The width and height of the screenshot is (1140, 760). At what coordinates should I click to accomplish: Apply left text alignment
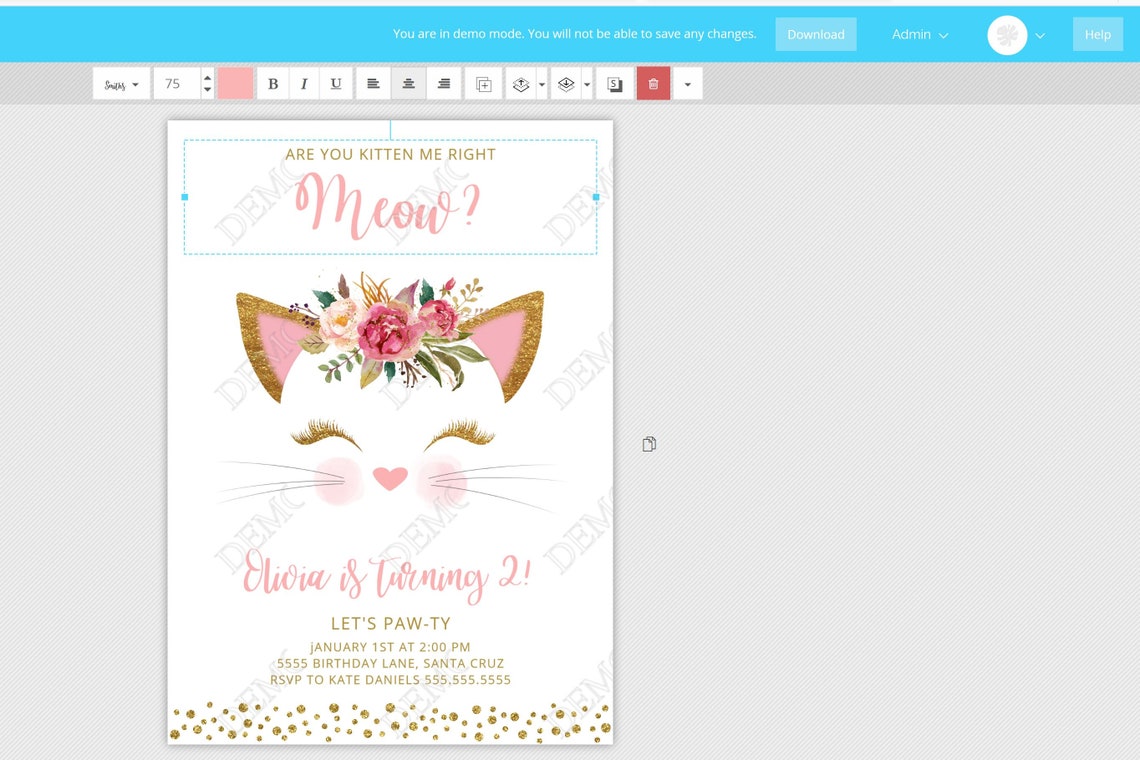click(x=373, y=83)
